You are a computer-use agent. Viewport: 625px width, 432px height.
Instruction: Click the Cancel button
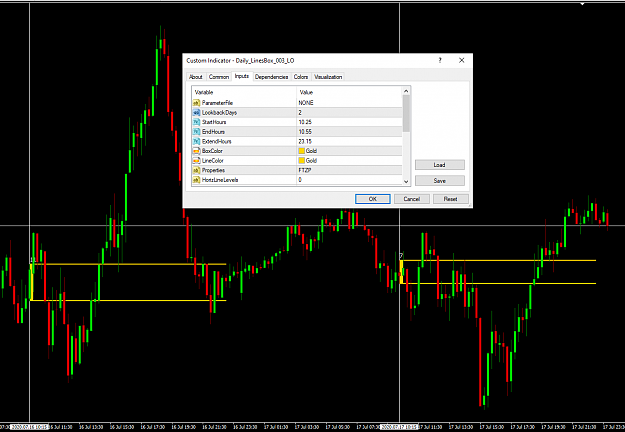[x=412, y=199]
